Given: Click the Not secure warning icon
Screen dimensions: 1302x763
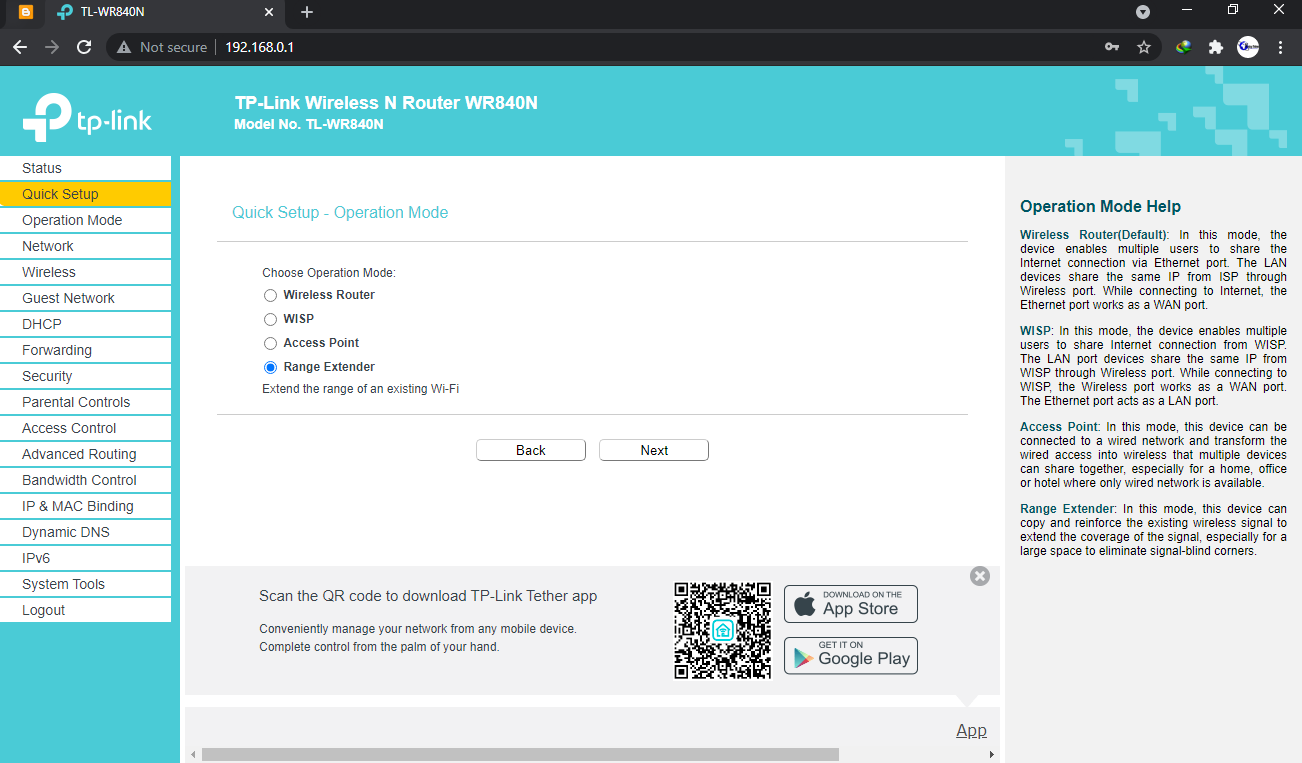Looking at the screenshot, I should click(x=124, y=47).
